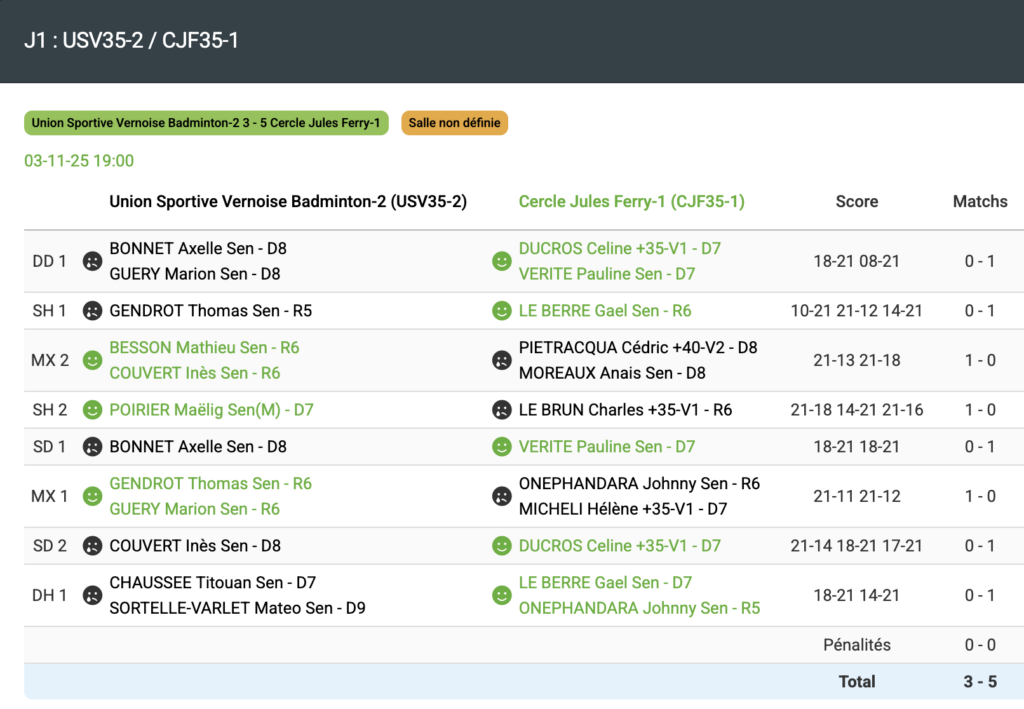Image resolution: width=1024 pixels, height=709 pixels.
Task: Select the green match date 03-11-25 19:00
Action: point(79,161)
